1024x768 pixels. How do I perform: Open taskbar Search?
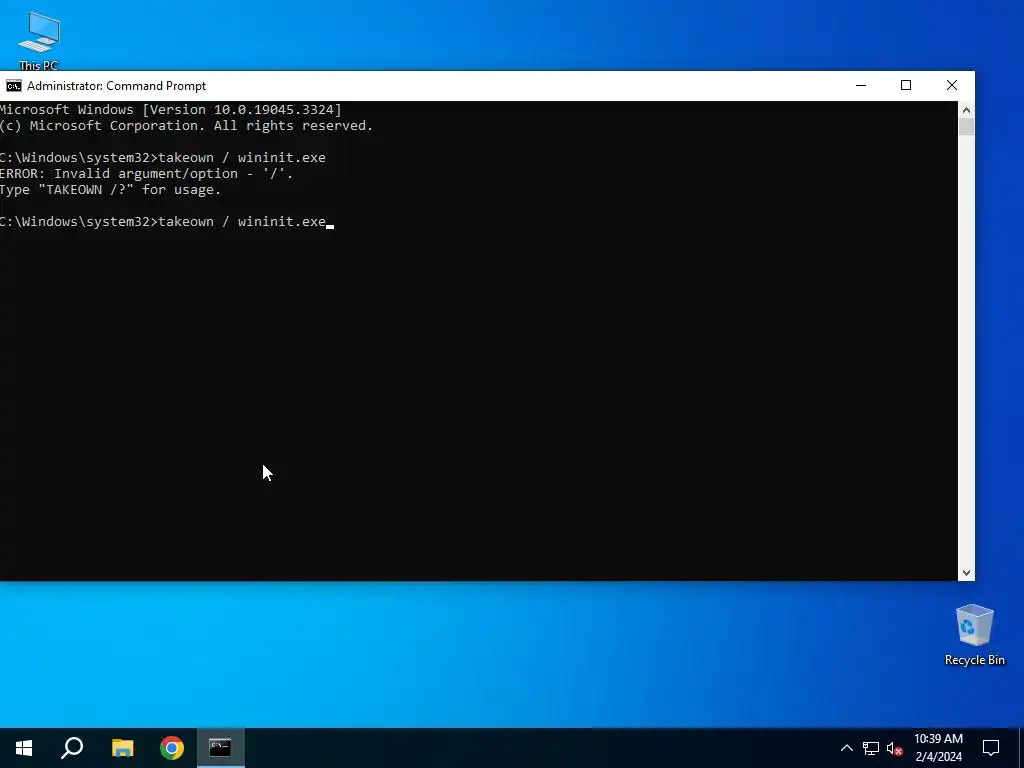point(72,748)
